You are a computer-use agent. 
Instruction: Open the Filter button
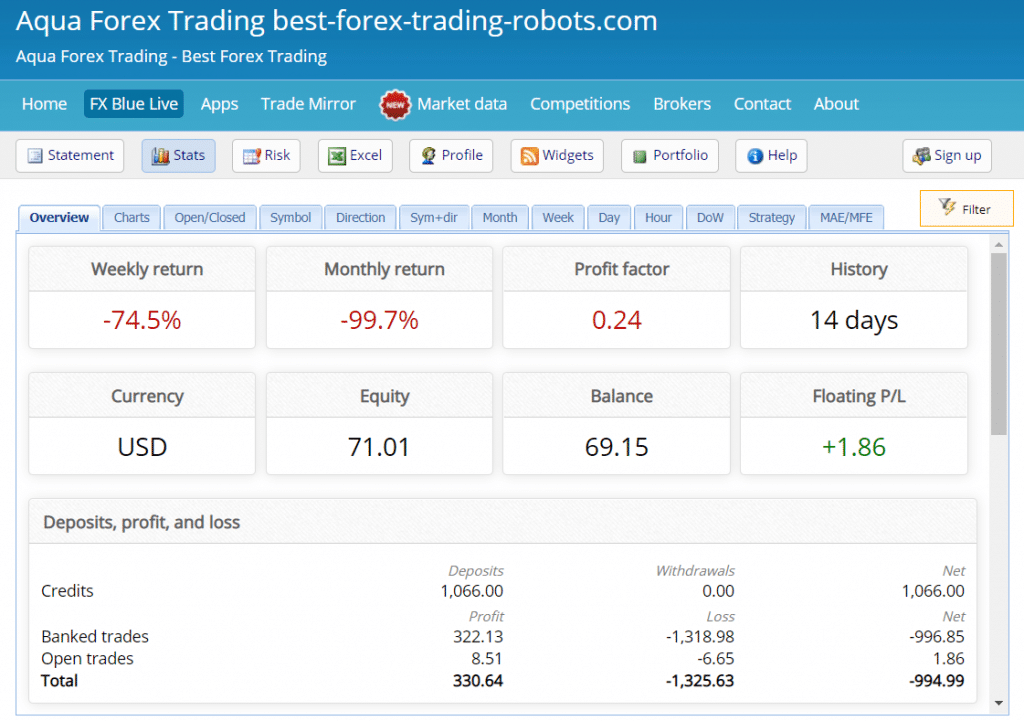coord(966,209)
